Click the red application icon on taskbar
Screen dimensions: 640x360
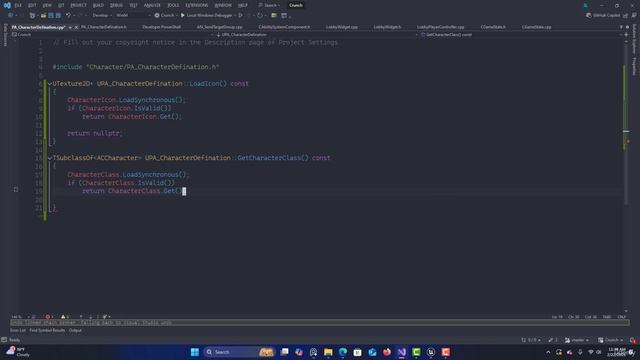(446, 352)
